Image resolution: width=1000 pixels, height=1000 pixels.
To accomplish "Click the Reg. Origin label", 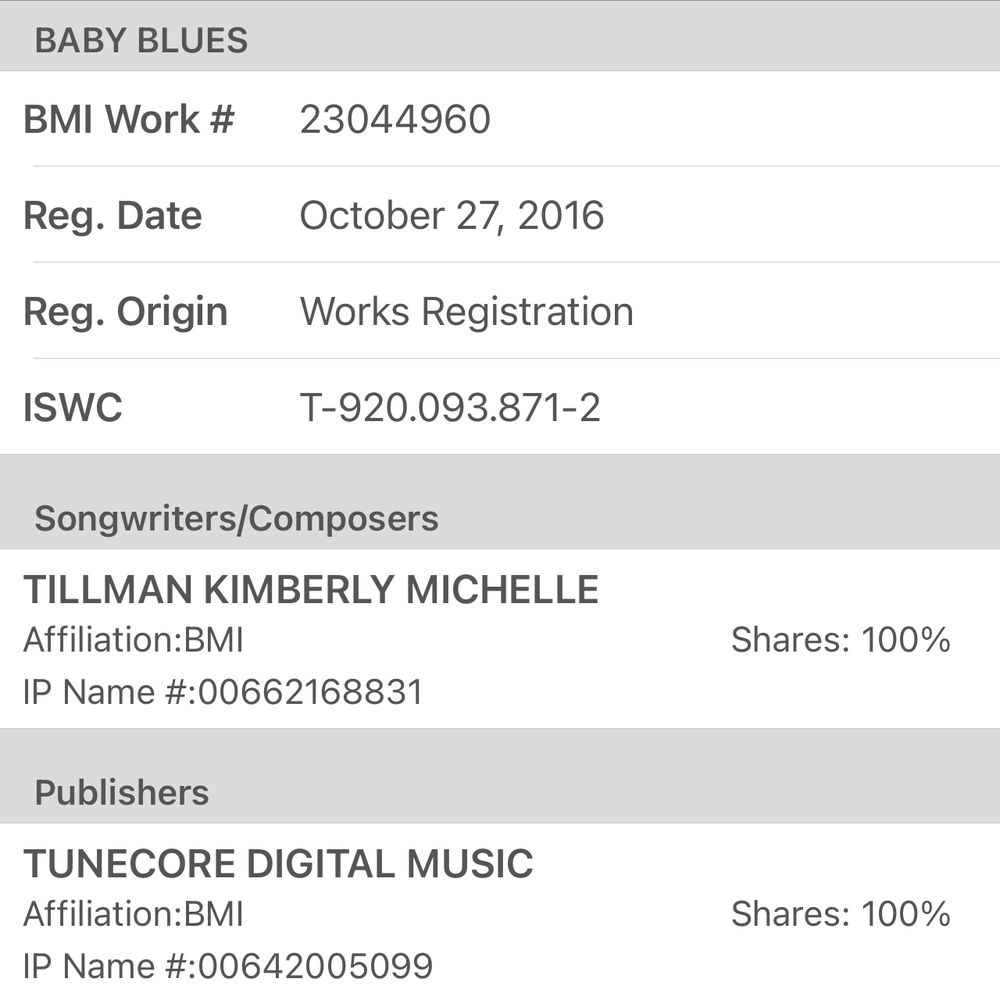I will coord(125,312).
